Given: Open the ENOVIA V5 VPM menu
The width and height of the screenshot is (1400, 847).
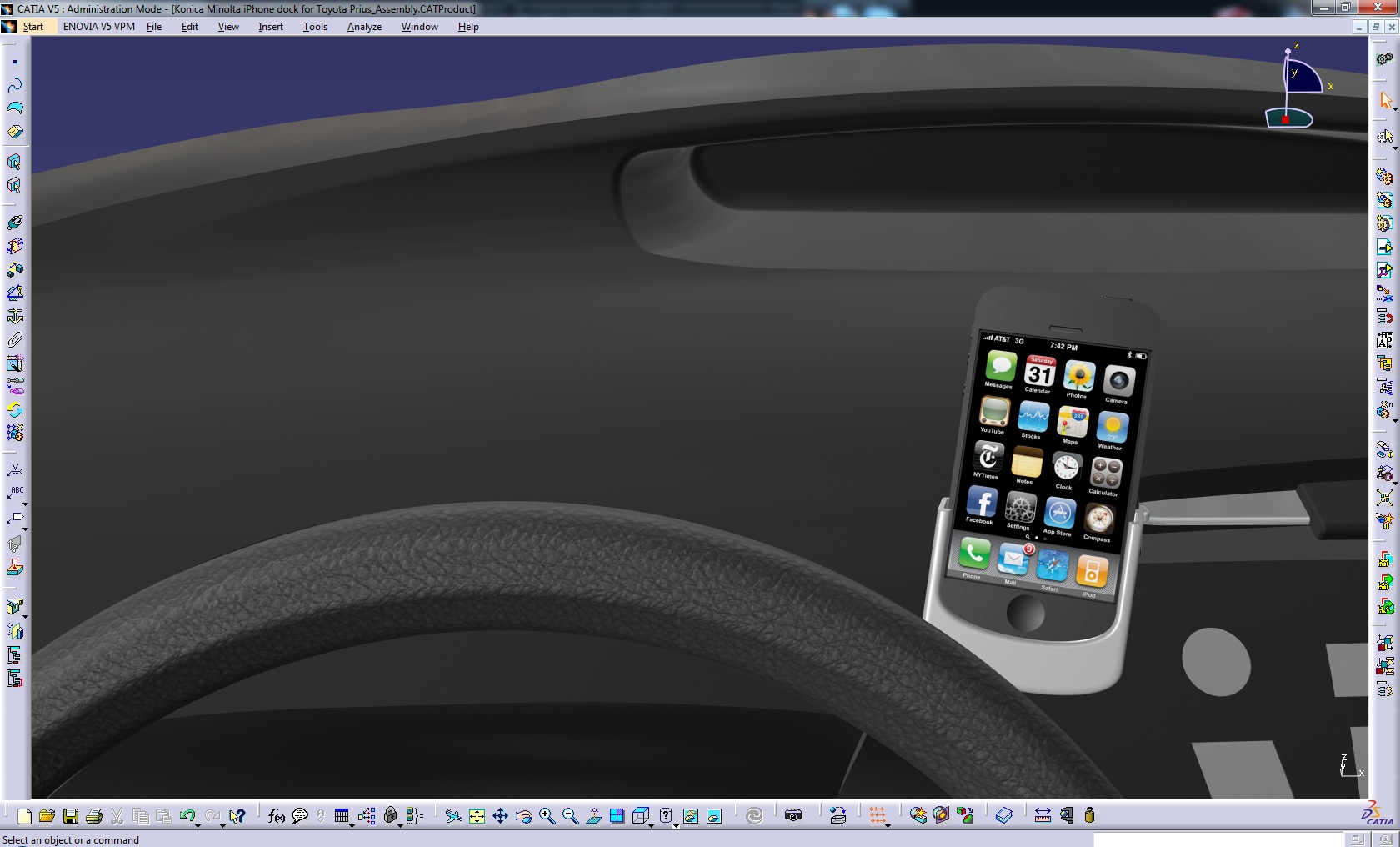Looking at the screenshot, I should point(99,27).
